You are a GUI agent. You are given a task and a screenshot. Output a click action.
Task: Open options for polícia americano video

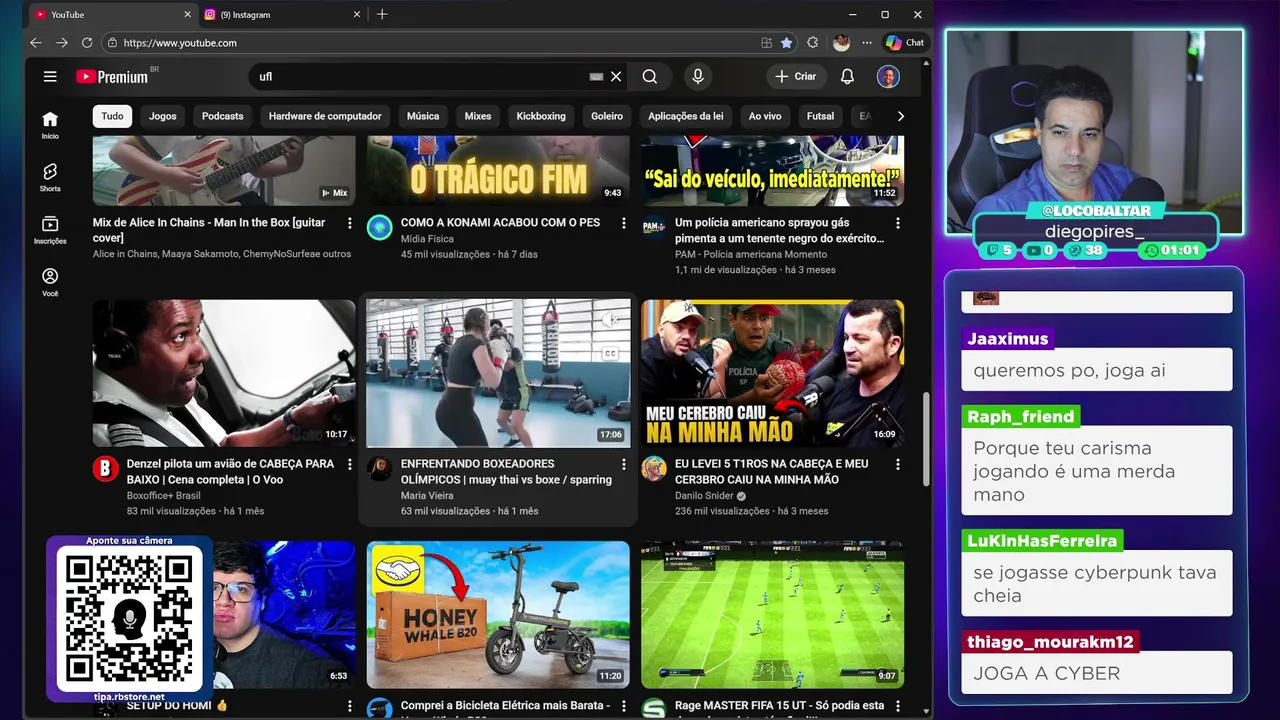pyautogui.click(x=897, y=223)
